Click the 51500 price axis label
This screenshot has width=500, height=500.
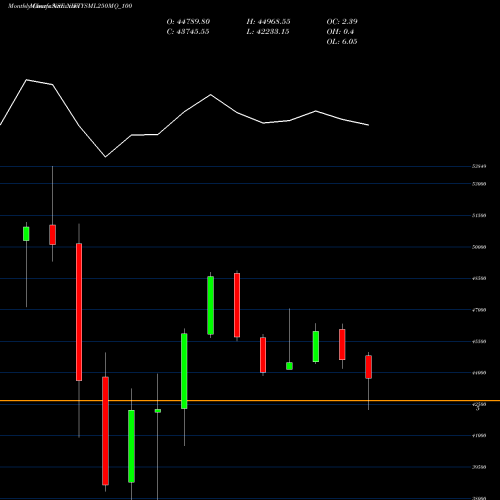(x=479, y=215)
